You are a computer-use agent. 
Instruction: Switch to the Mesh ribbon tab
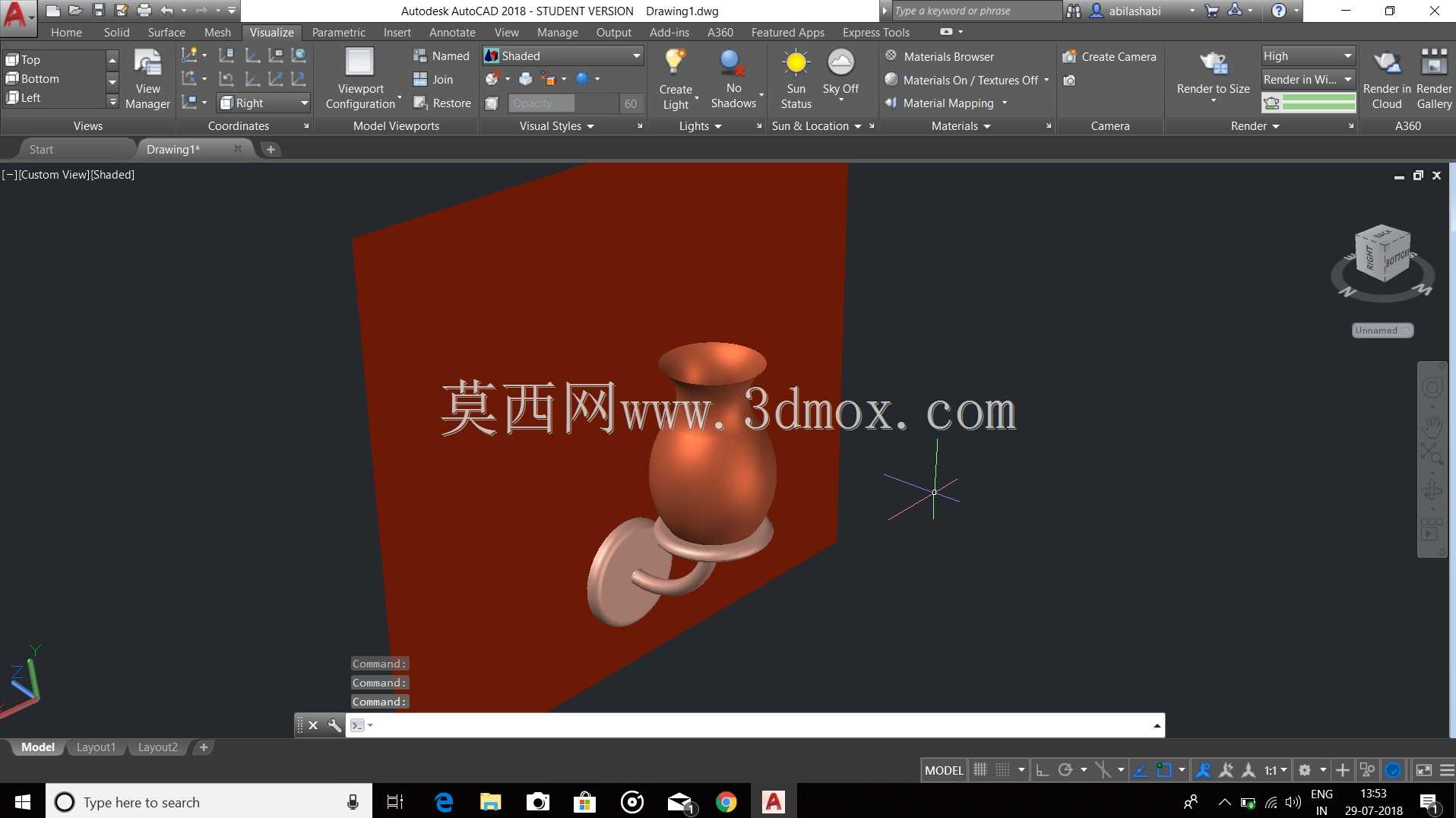[x=217, y=32]
